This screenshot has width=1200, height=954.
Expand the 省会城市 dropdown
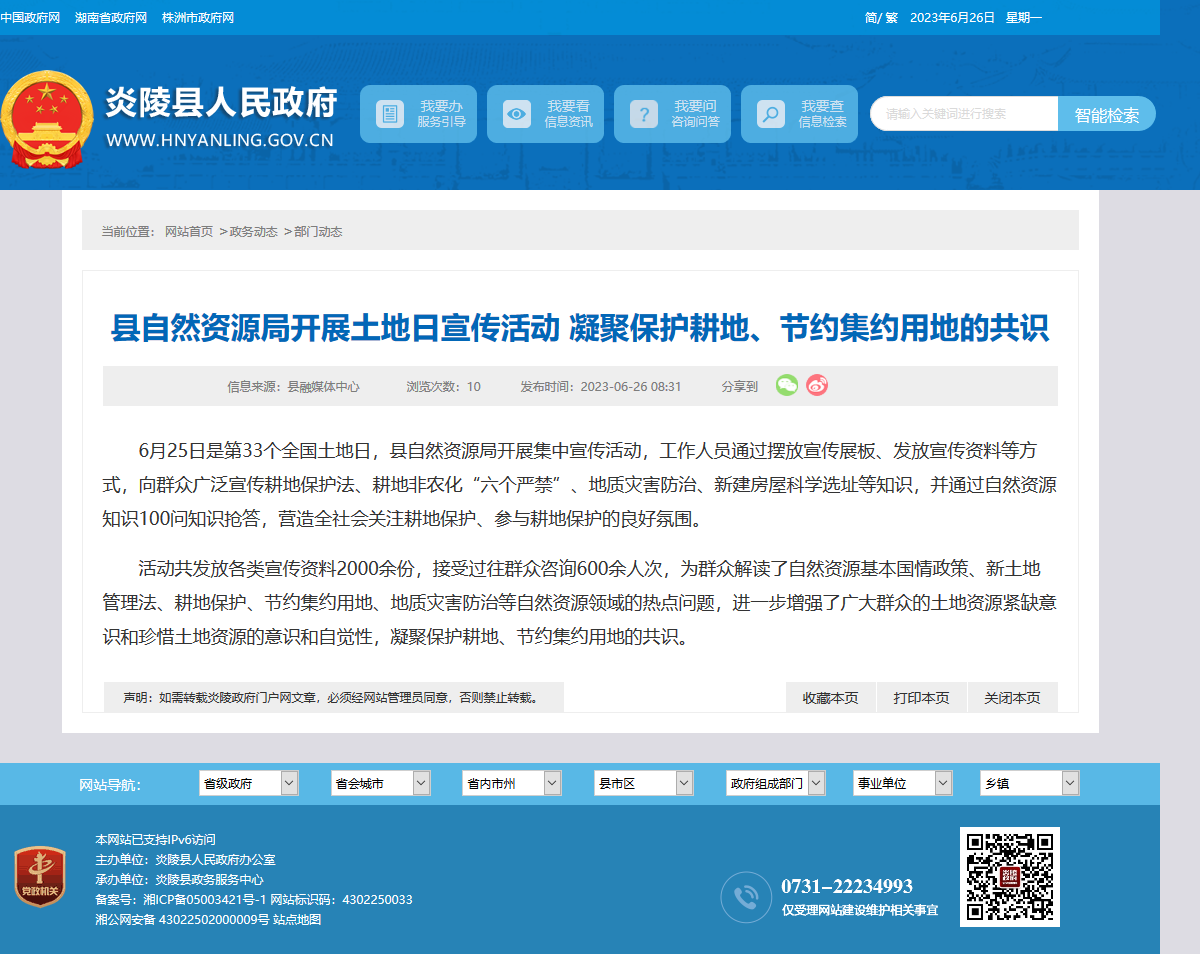(381, 783)
